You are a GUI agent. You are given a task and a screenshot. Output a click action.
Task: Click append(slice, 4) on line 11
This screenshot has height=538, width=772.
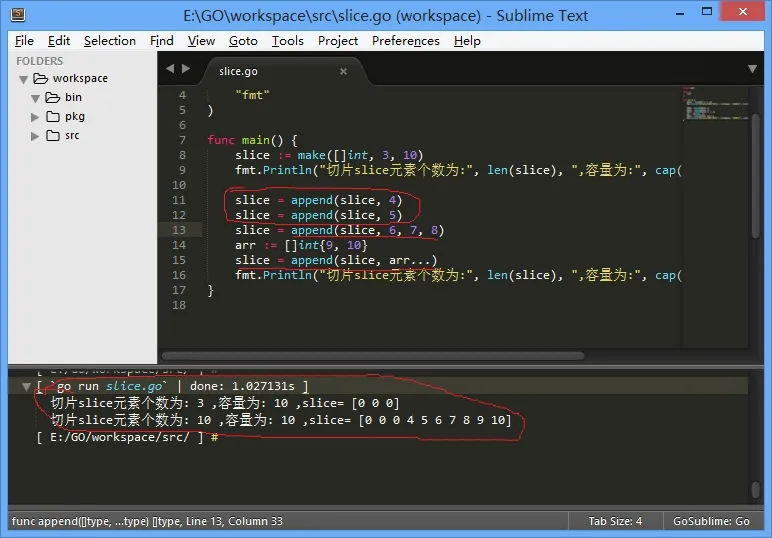346,200
